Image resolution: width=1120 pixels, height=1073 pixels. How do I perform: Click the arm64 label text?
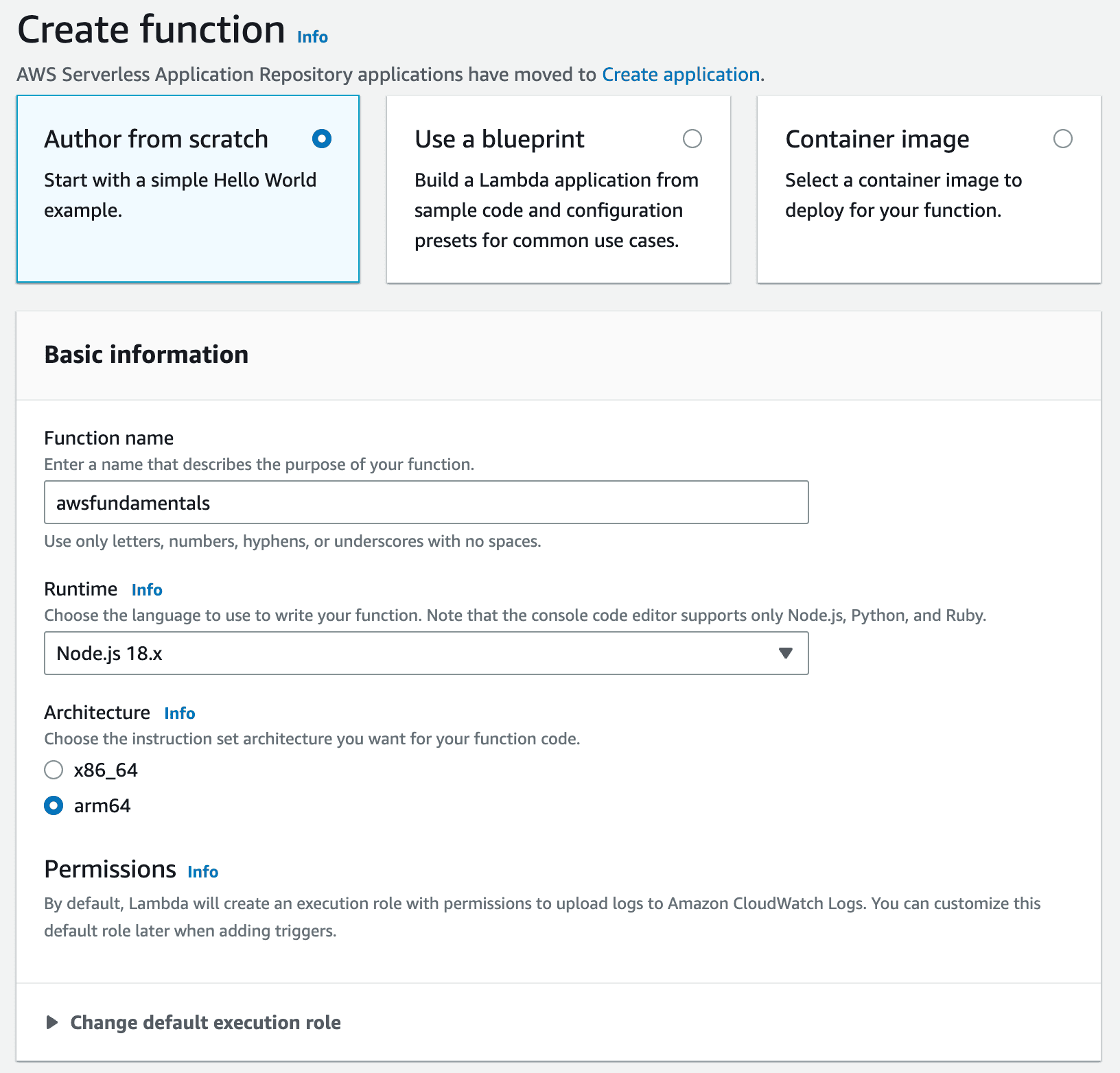coord(102,805)
